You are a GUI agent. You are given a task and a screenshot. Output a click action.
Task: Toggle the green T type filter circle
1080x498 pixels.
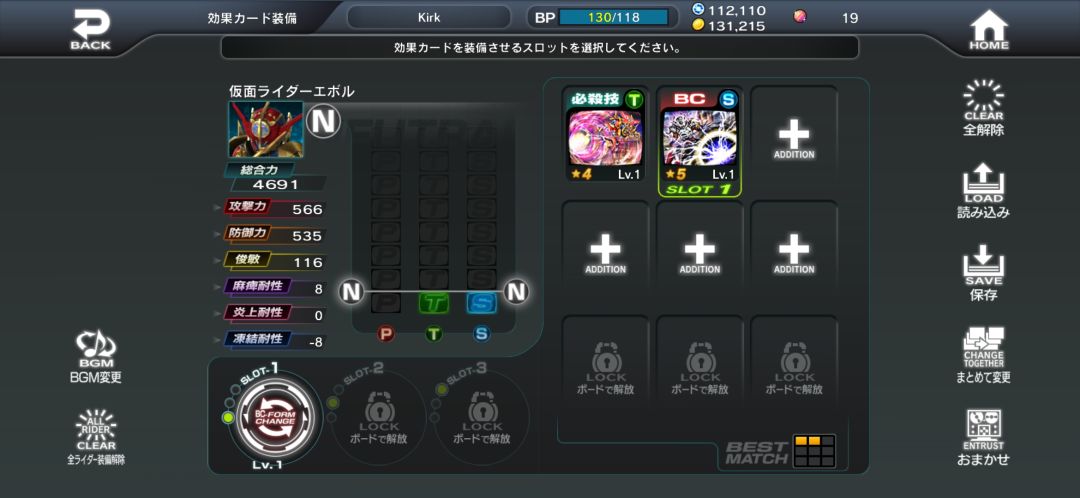point(433,334)
